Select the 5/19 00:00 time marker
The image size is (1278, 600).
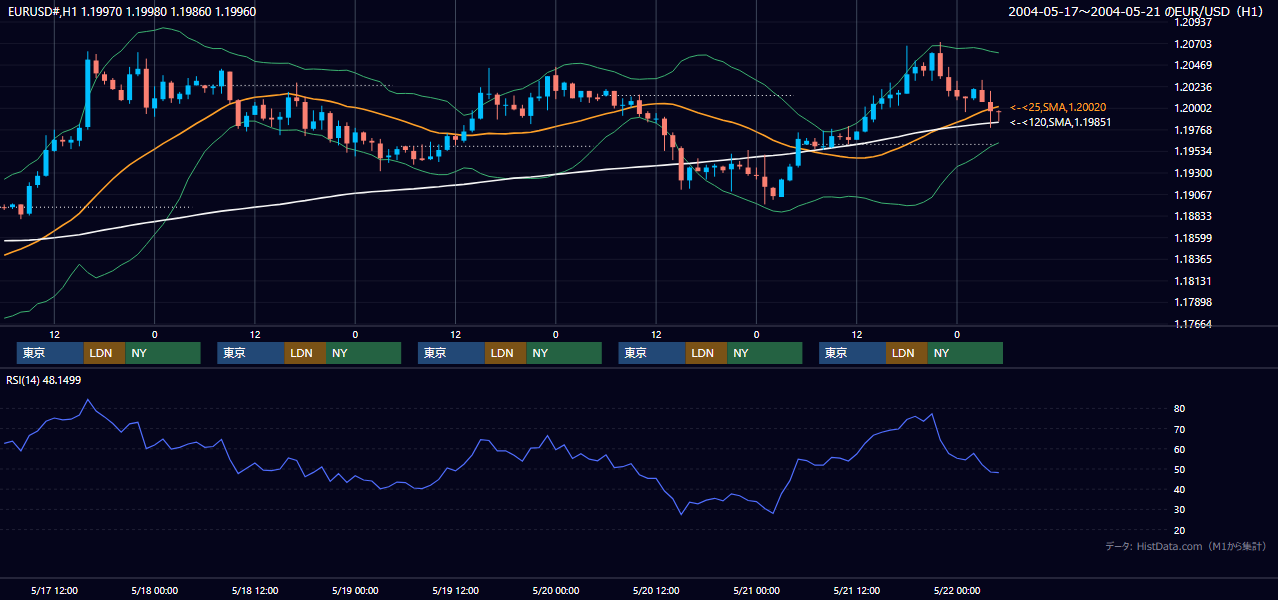pos(355,590)
